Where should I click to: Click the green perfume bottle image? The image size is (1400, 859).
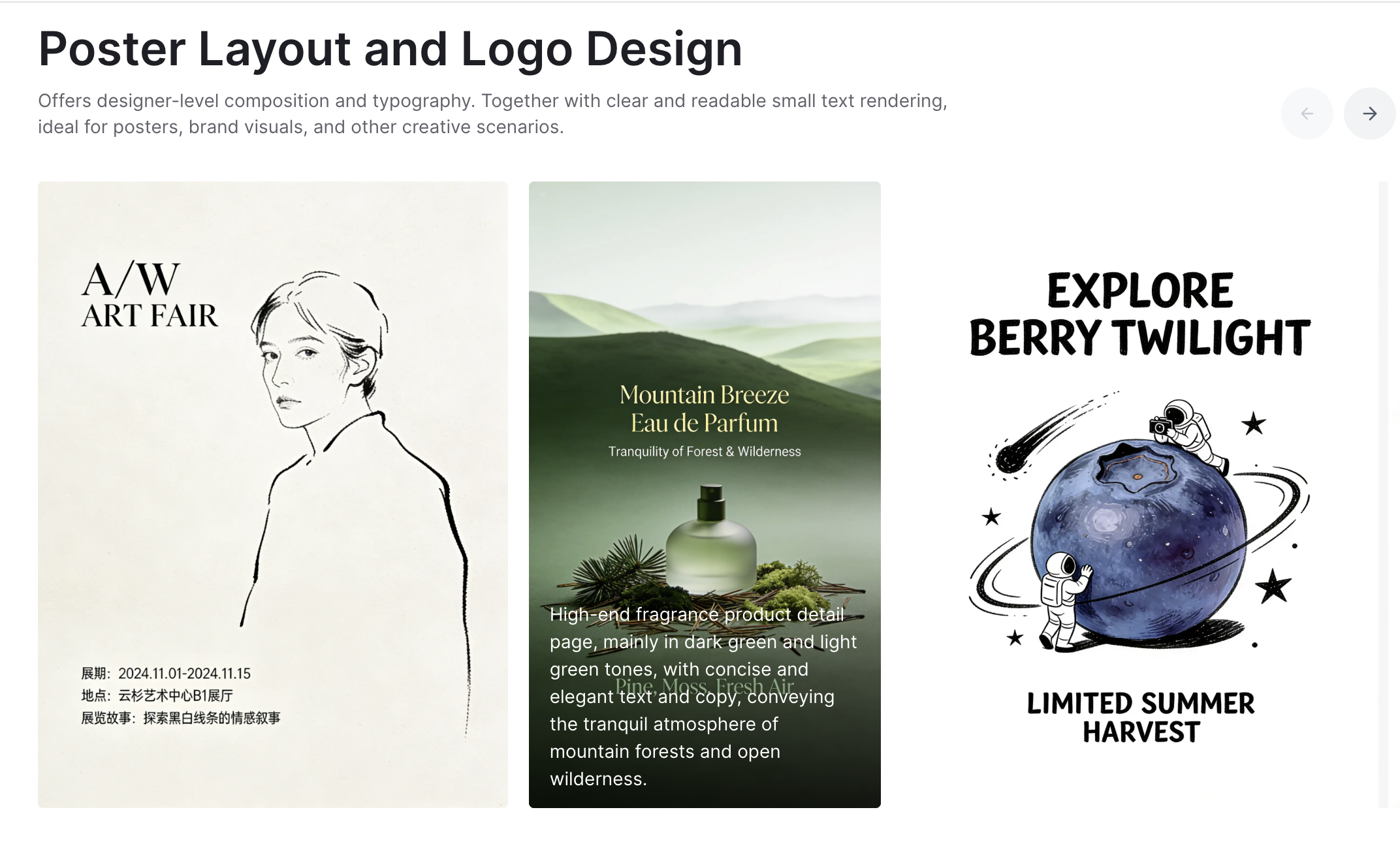[711, 539]
